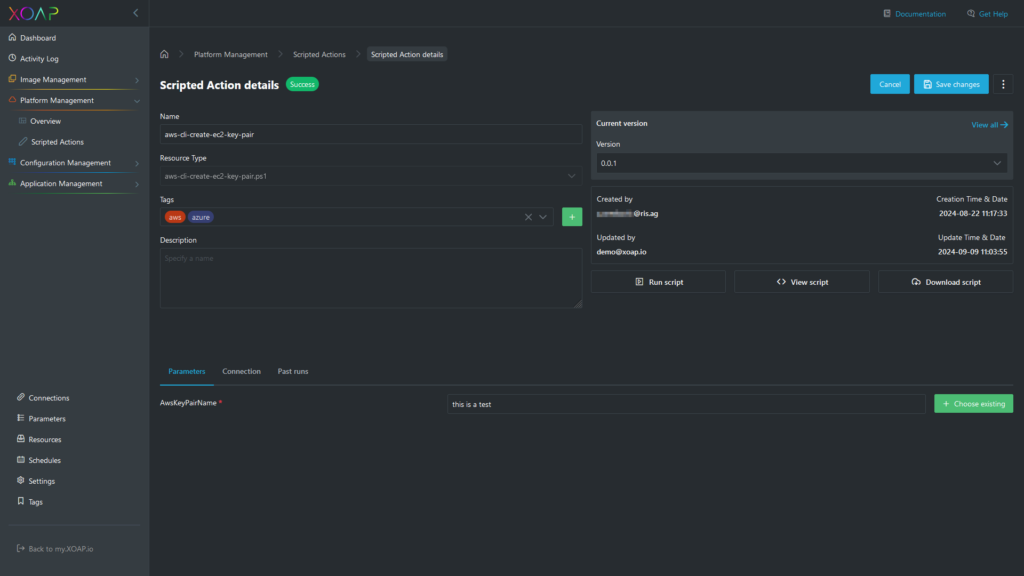The height and width of the screenshot is (576, 1024).
Task: Click Back to my.XOAP.io link
Action: tap(61, 549)
